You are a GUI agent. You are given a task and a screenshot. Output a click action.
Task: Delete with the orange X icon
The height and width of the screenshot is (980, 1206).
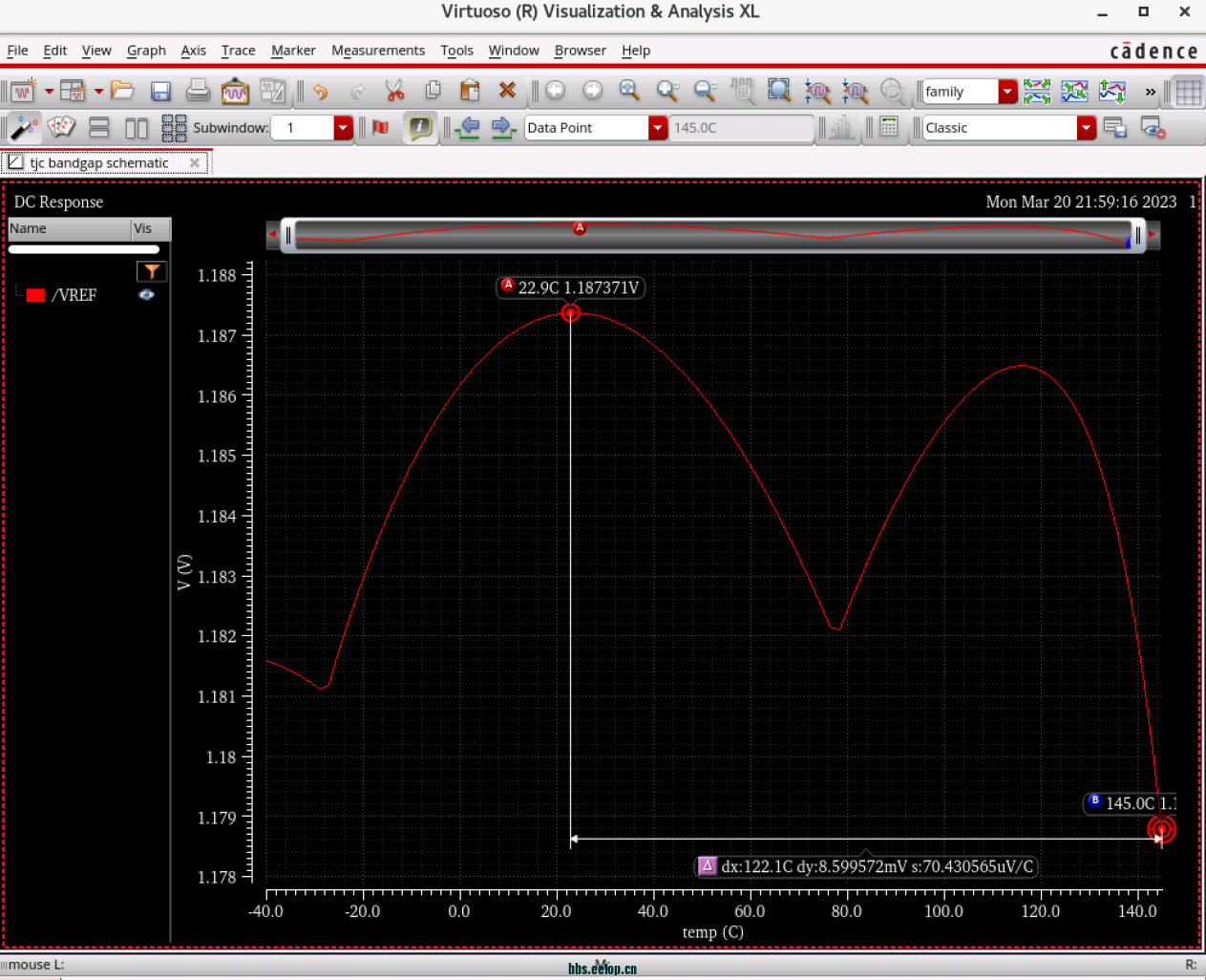tap(507, 91)
